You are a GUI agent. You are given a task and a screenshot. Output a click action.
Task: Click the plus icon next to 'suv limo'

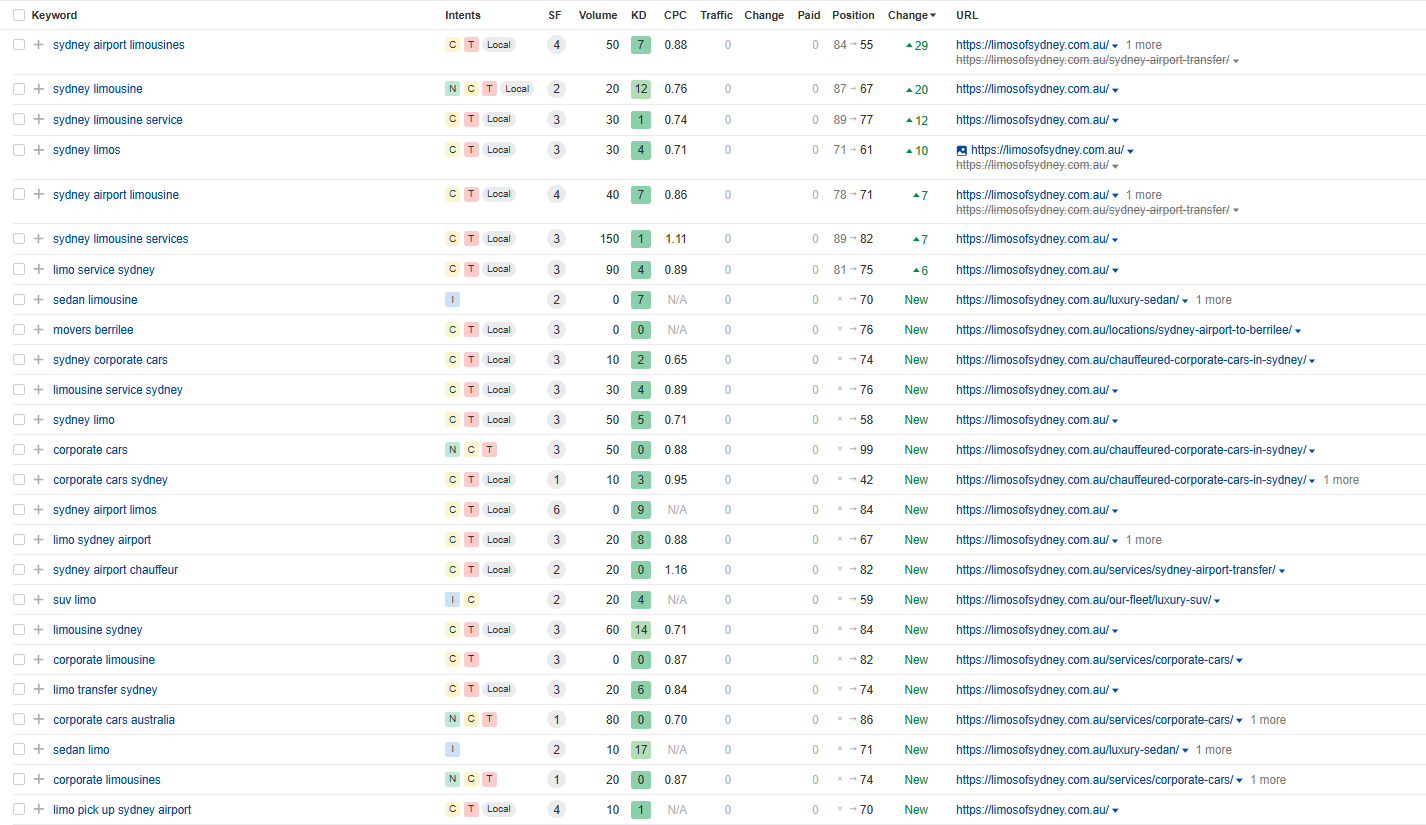coord(39,600)
